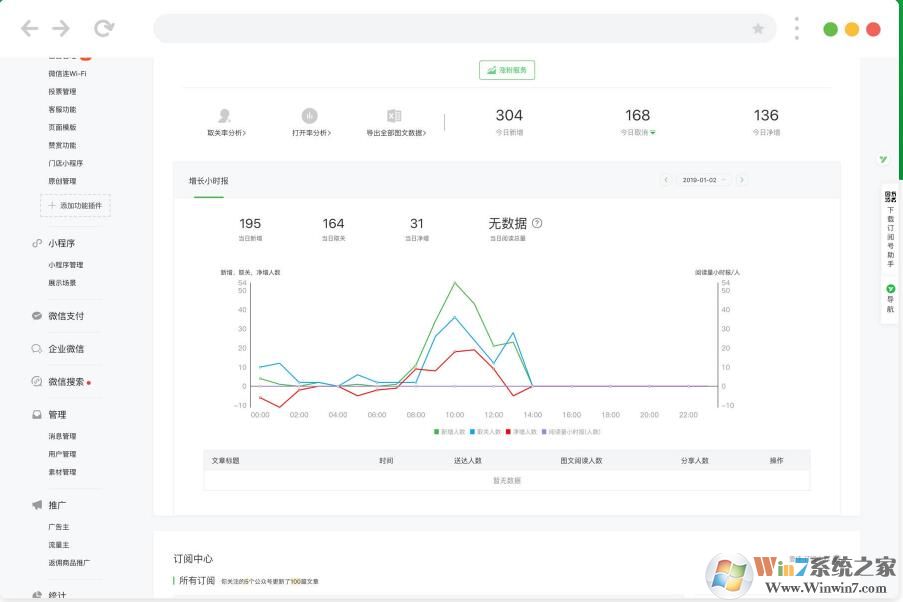Click the QR code icon for 下载订阅号助手
903x602 pixels.
(x=890, y=197)
